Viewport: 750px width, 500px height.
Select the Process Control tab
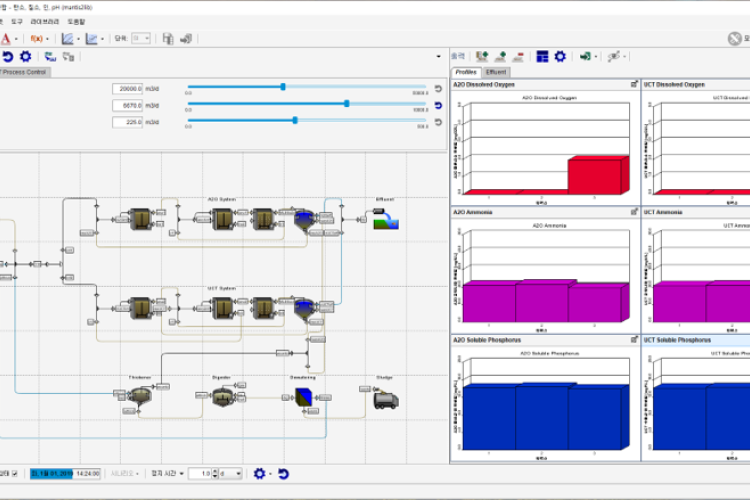coord(24,72)
